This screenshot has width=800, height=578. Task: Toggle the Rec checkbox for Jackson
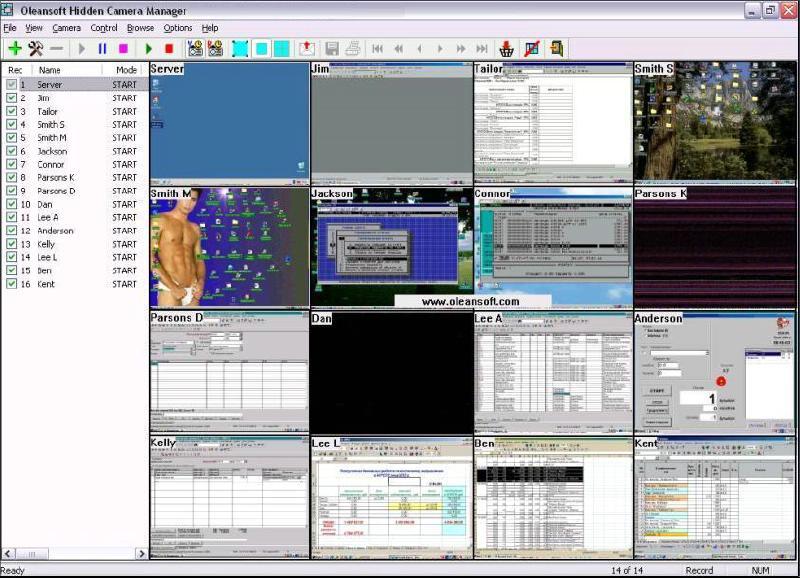coord(11,151)
